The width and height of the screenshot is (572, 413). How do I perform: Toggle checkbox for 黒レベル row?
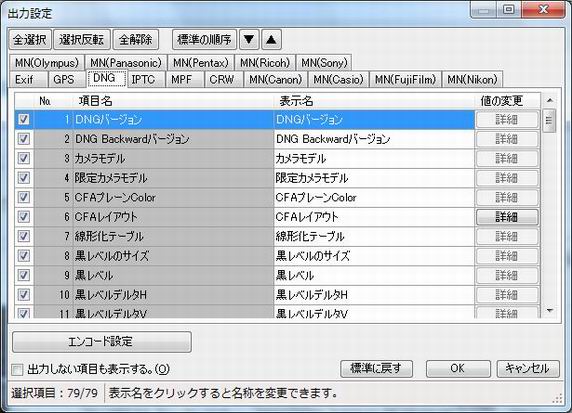(24, 275)
